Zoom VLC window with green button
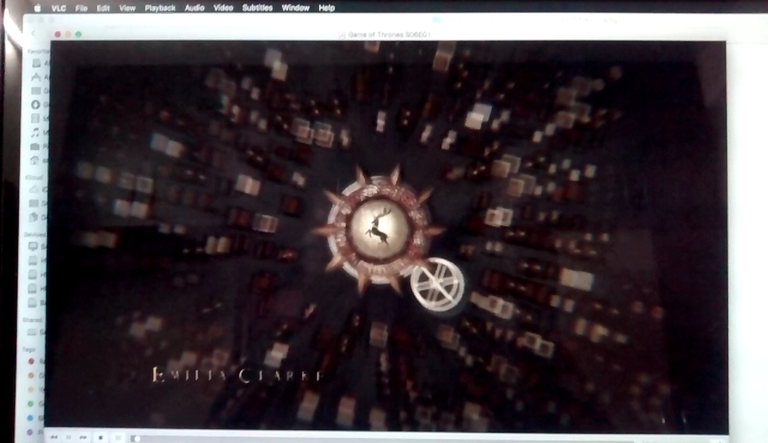 78,34
